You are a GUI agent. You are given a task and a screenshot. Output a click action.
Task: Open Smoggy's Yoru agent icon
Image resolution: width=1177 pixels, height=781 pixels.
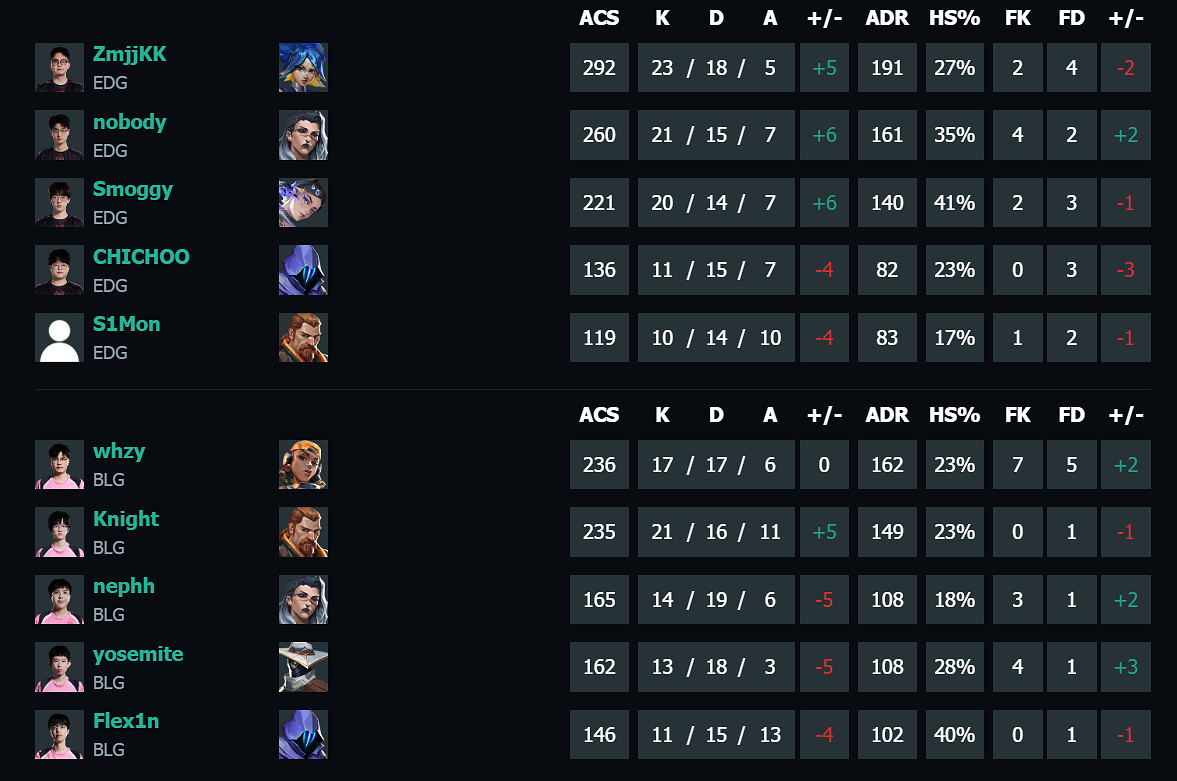(303, 202)
